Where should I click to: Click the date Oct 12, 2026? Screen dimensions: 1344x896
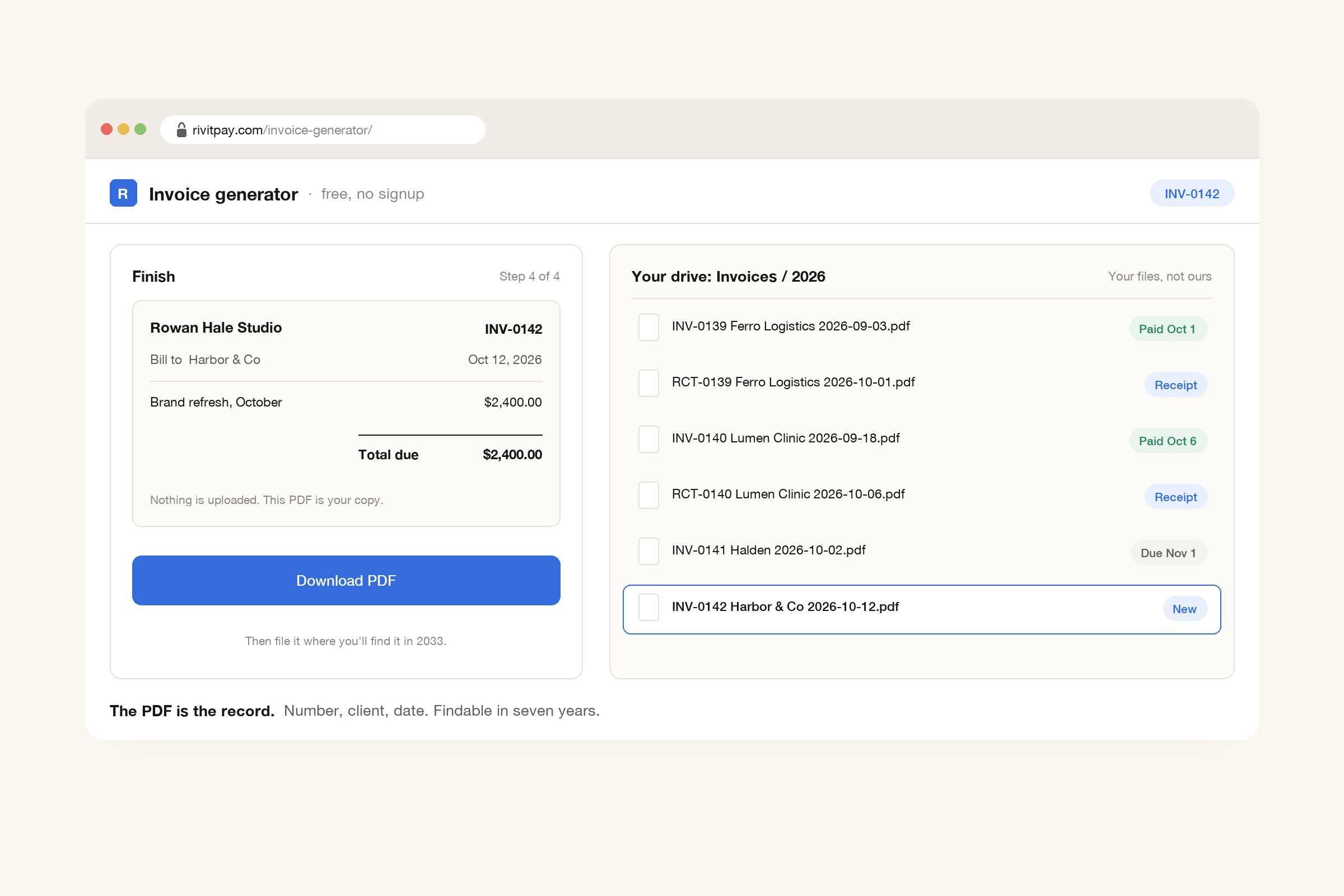click(505, 360)
